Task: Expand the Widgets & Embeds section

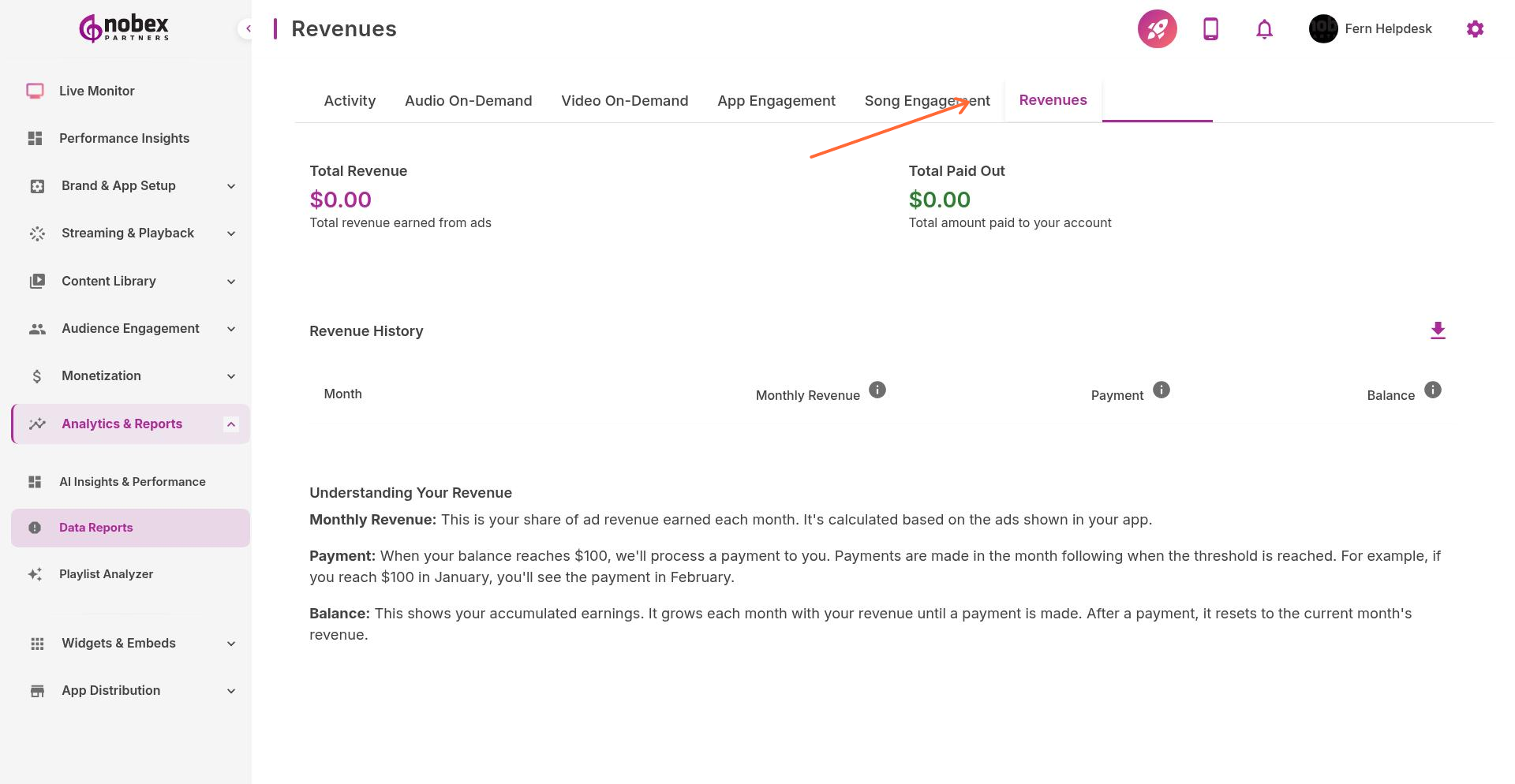Action: 230,644
